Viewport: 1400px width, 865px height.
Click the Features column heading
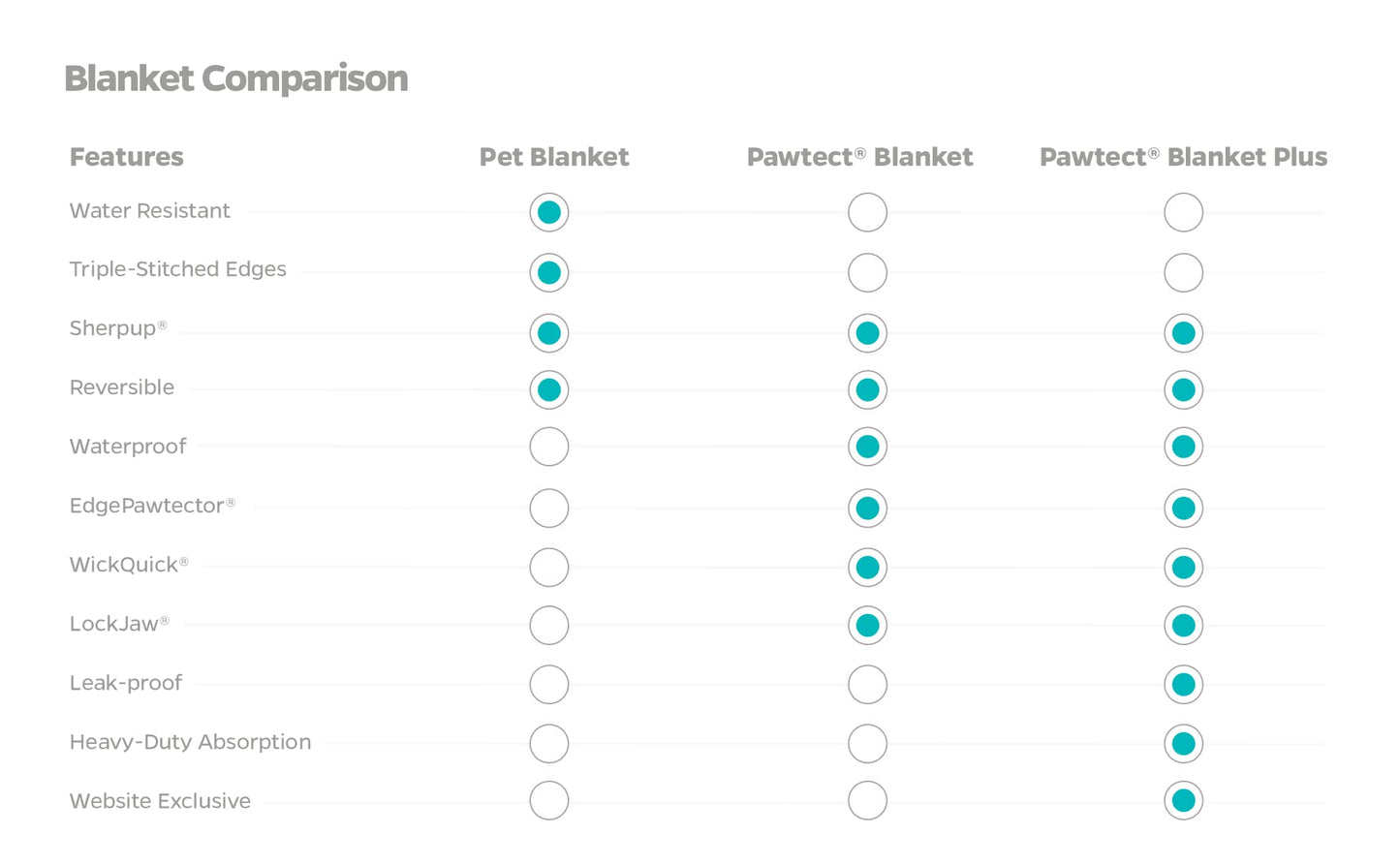coord(127,157)
